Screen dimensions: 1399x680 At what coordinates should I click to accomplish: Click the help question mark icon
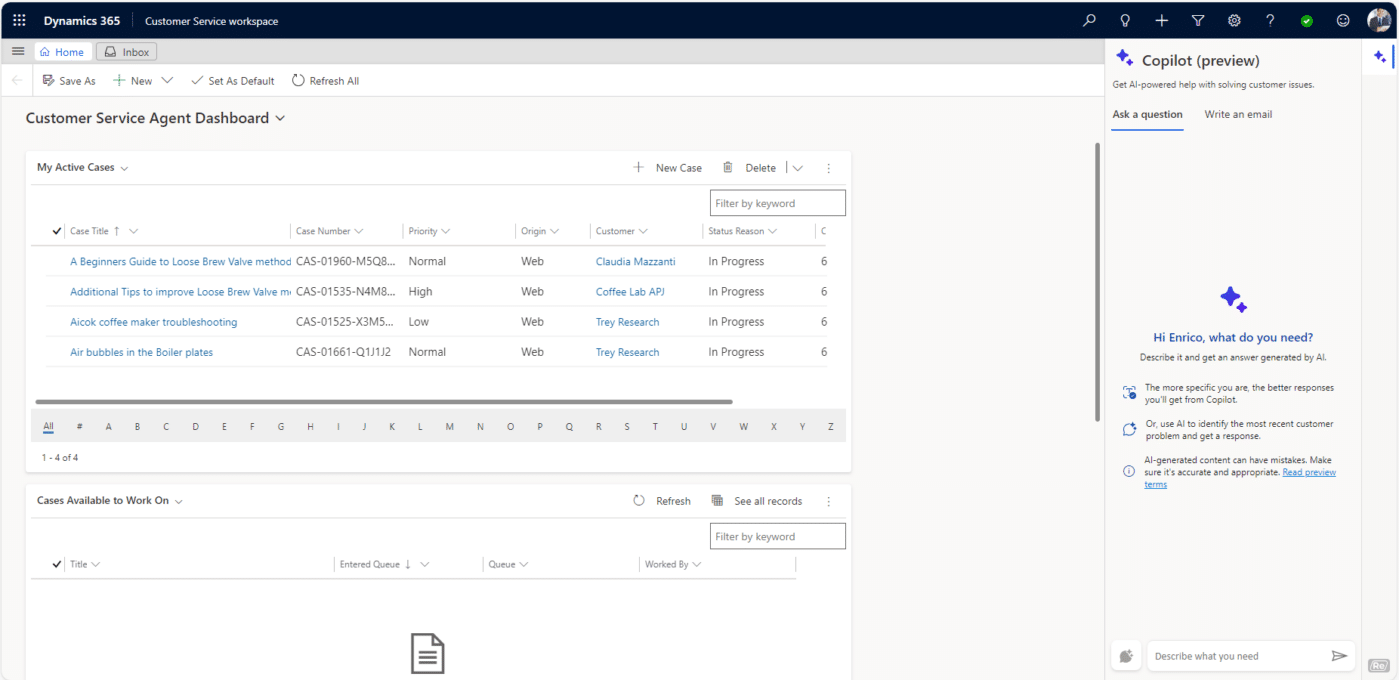click(1270, 20)
